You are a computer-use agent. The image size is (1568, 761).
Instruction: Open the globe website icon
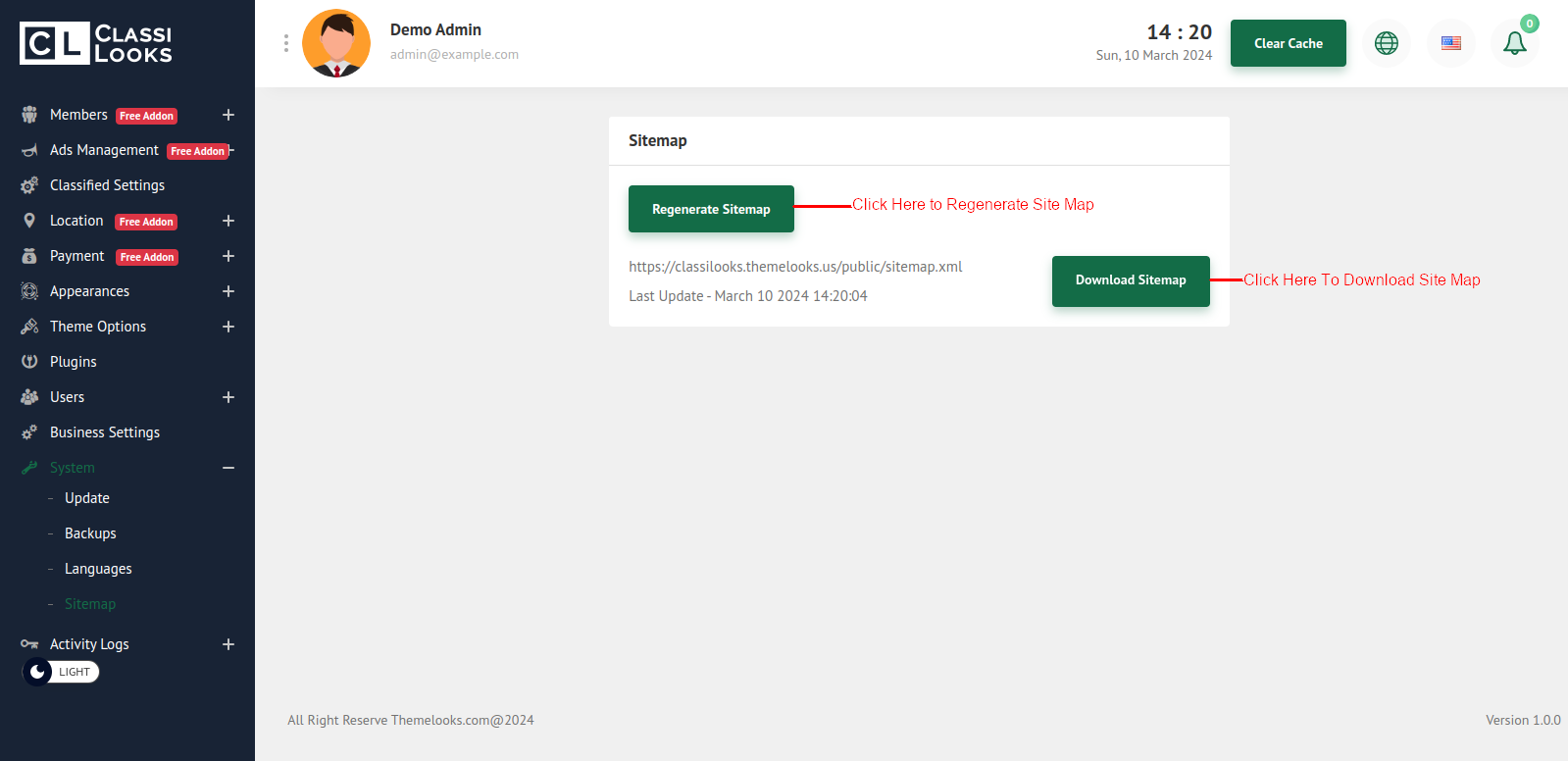pyautogui.click(x=1386, y=43)
